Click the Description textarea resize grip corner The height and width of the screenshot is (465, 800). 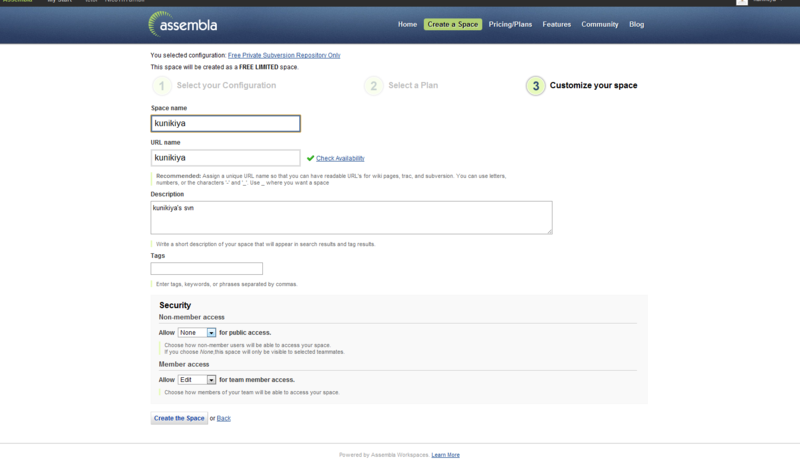[x=549, y=232]
